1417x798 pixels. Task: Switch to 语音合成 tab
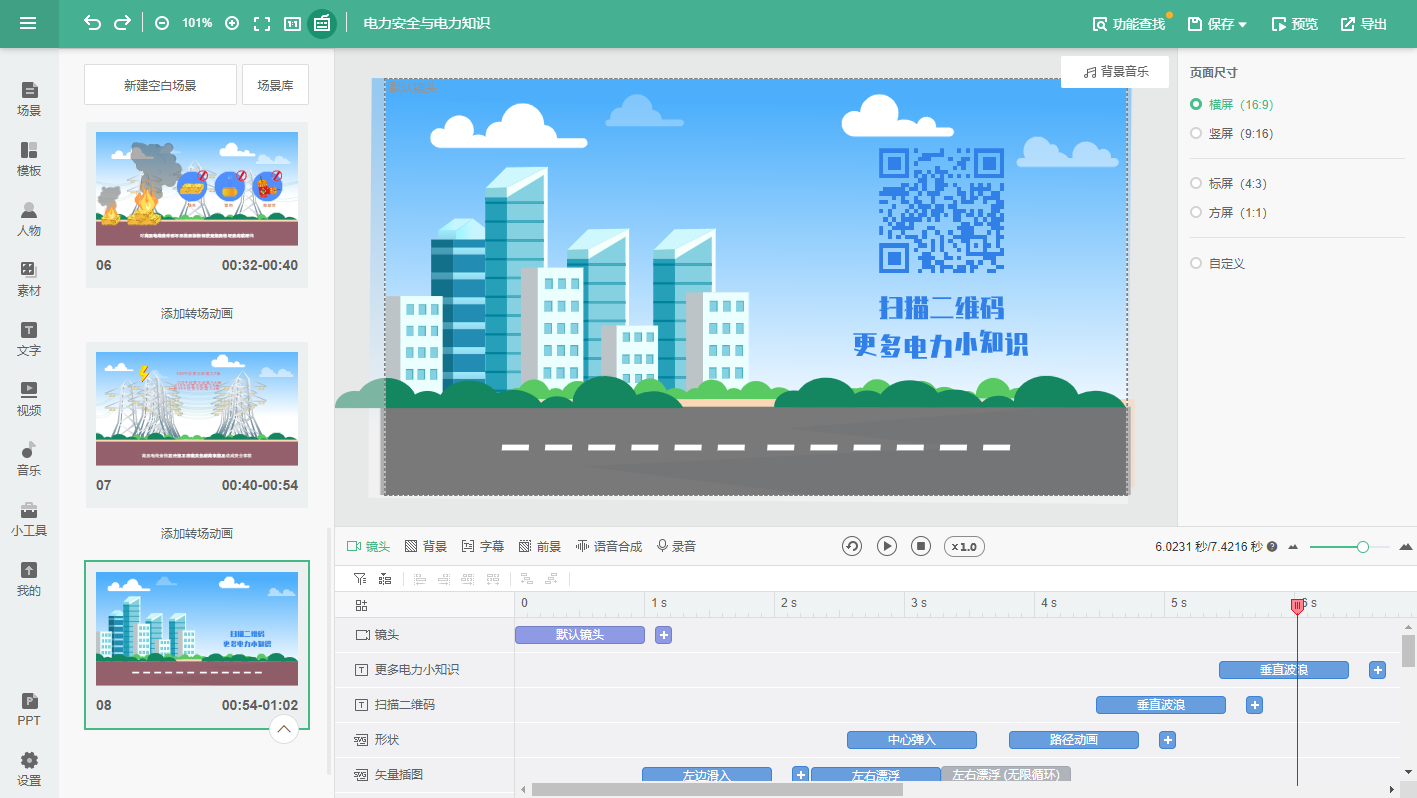pos(609,546)
